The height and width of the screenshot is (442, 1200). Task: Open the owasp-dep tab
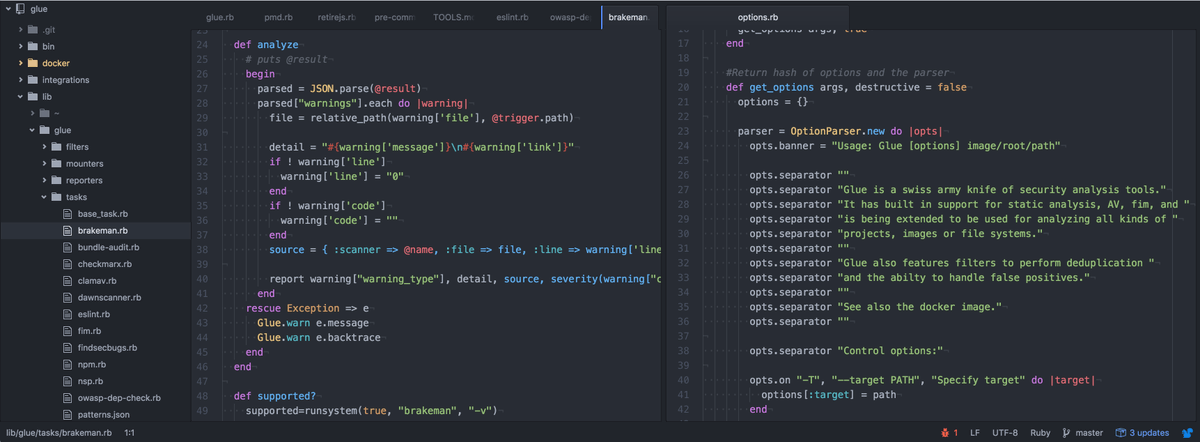point(570,18)
